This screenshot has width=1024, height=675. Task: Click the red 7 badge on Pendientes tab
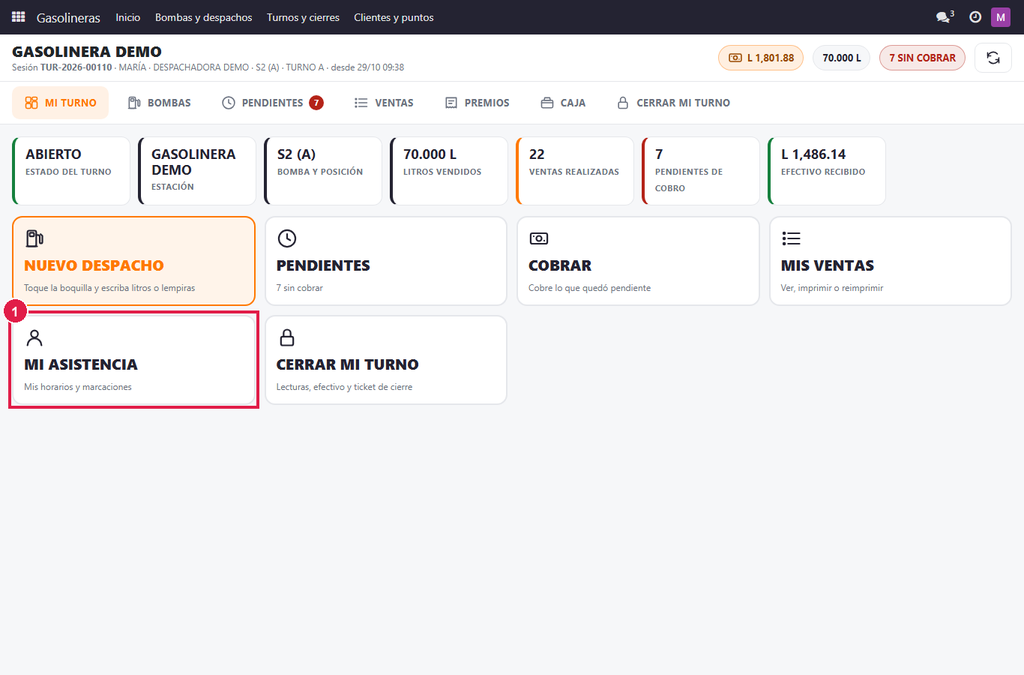point(316,102)
